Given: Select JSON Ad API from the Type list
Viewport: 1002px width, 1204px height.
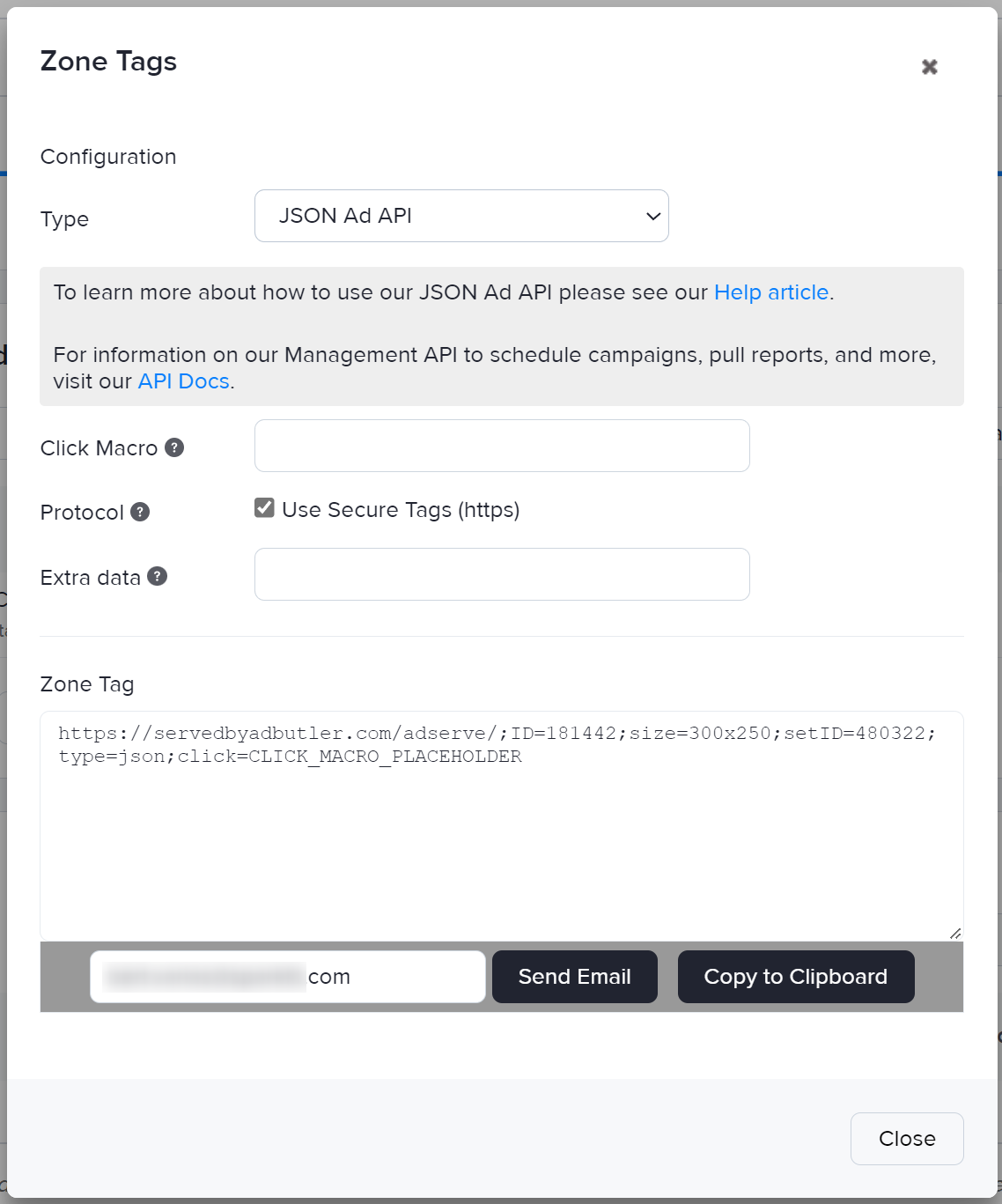Looking at the screenshot, I should (461, 216).
